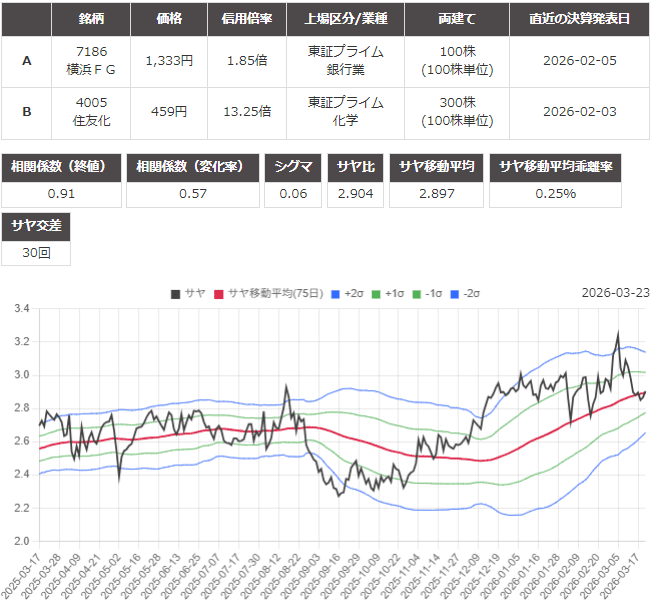
Task: Toggle the black サヤ legend entry
Action: pyautogui.click(x=187, y=293)
